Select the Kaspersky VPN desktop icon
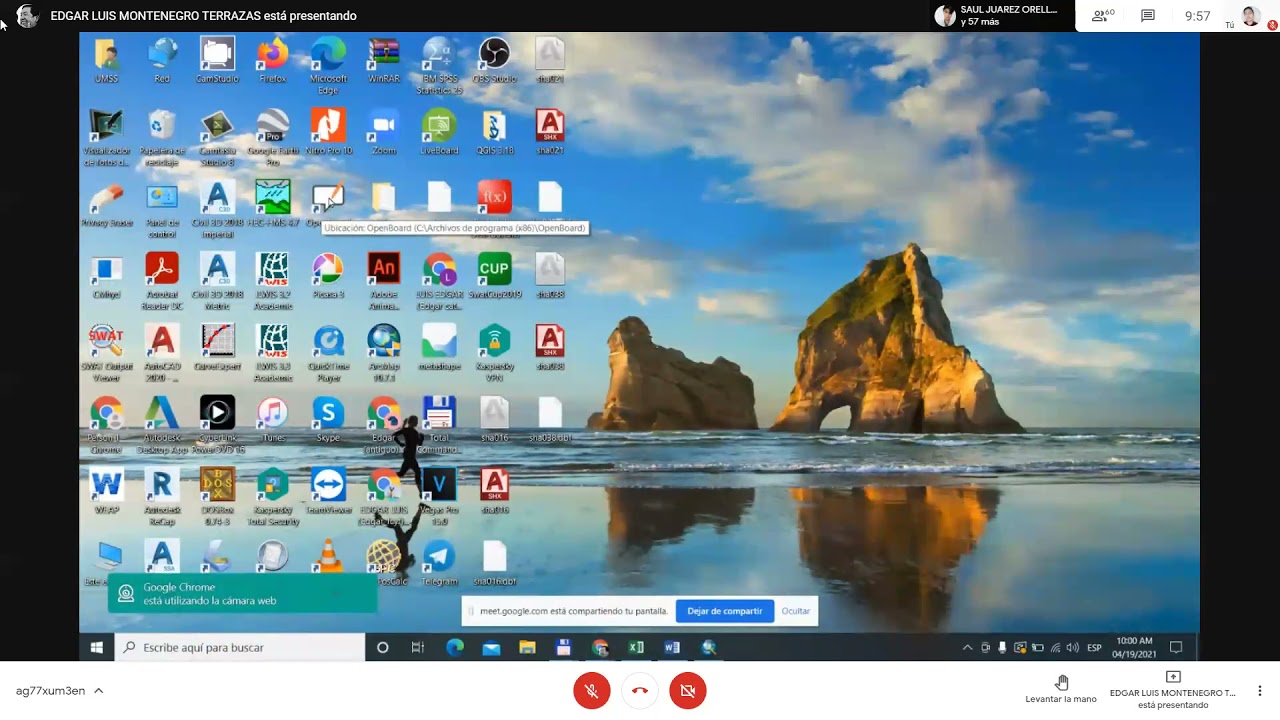The height and width of the screenshot is (720, 1280). point(494,353)
